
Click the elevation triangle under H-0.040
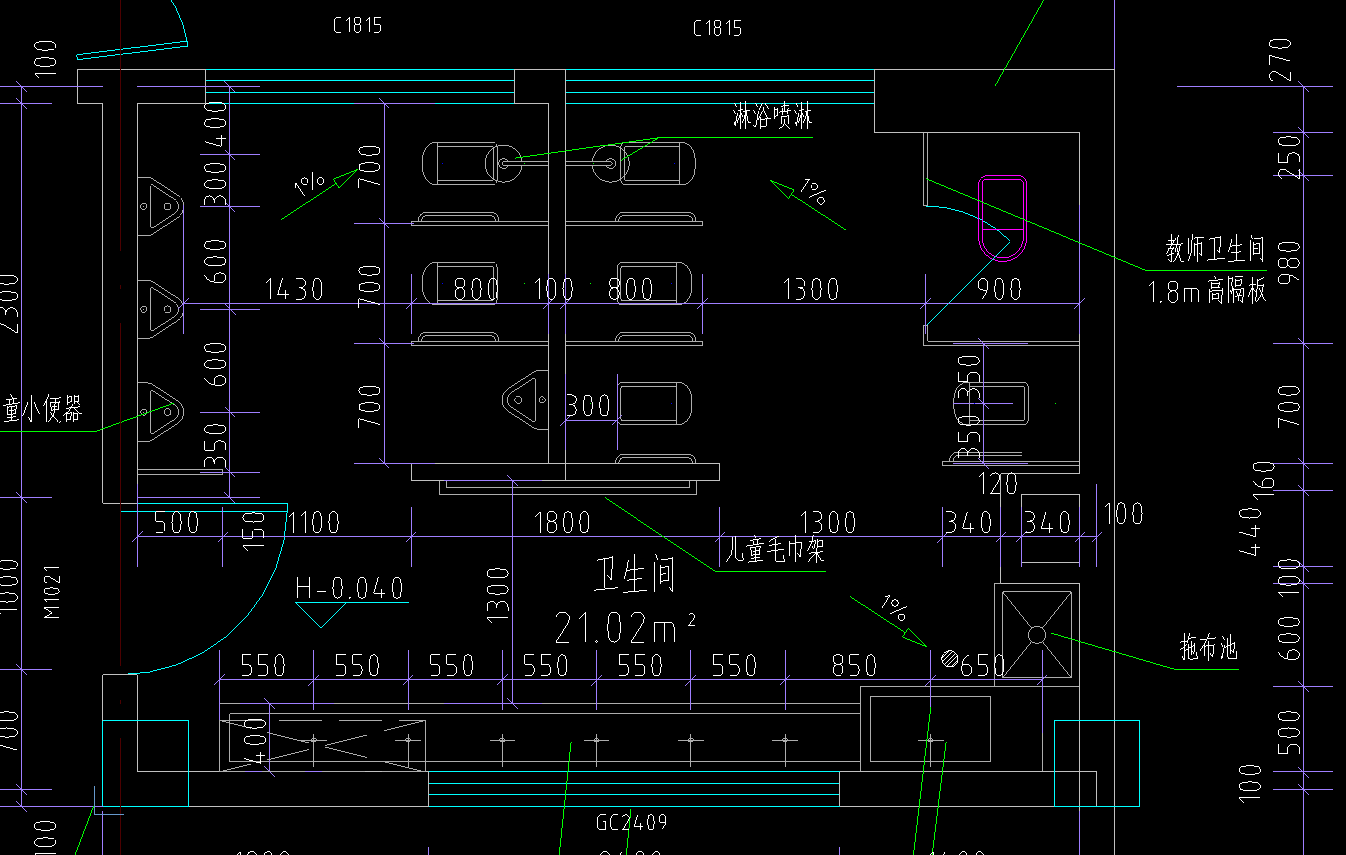[323, 615]
